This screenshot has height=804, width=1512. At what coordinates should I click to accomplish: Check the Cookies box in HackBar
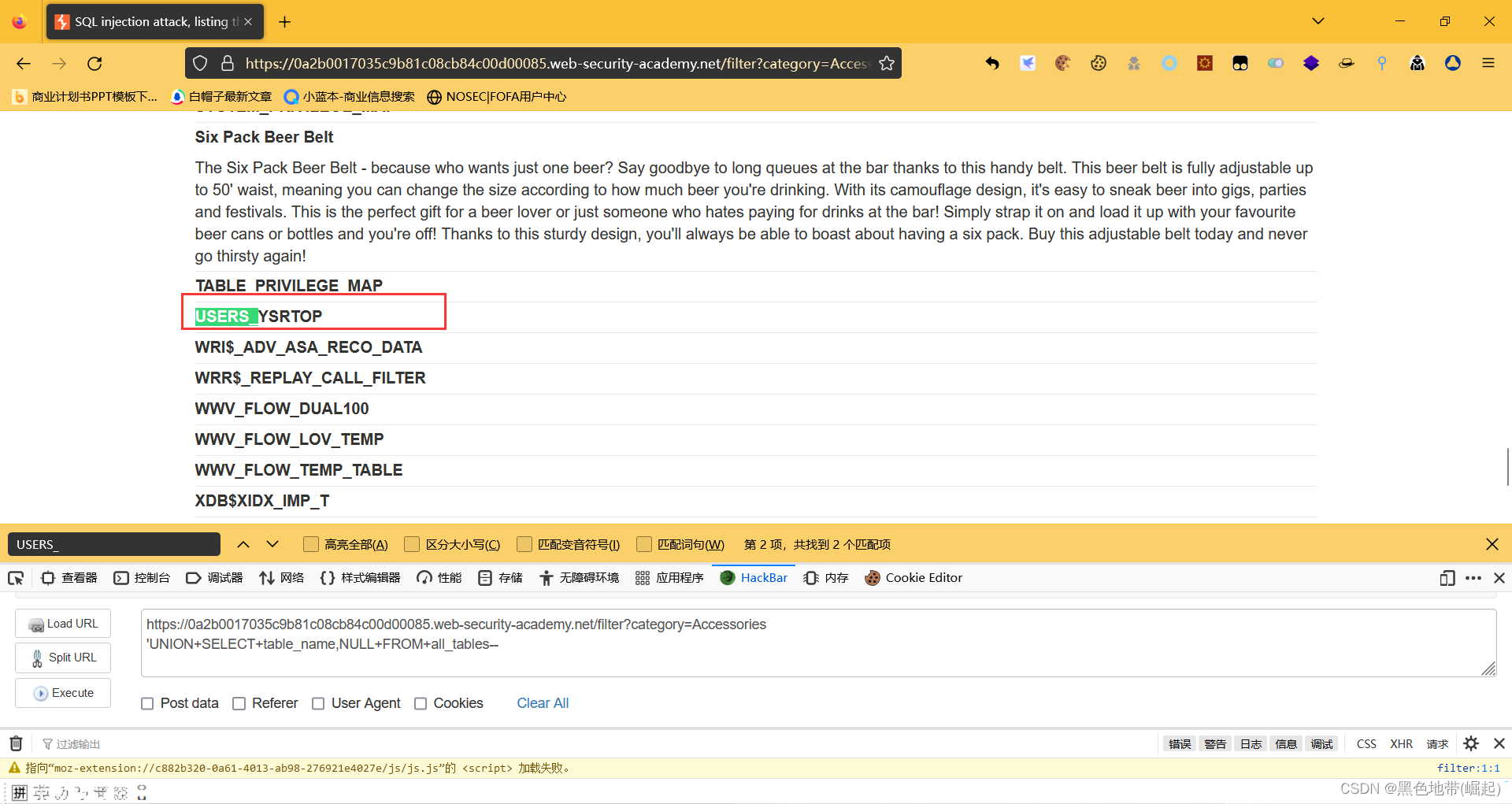point(421,704)
